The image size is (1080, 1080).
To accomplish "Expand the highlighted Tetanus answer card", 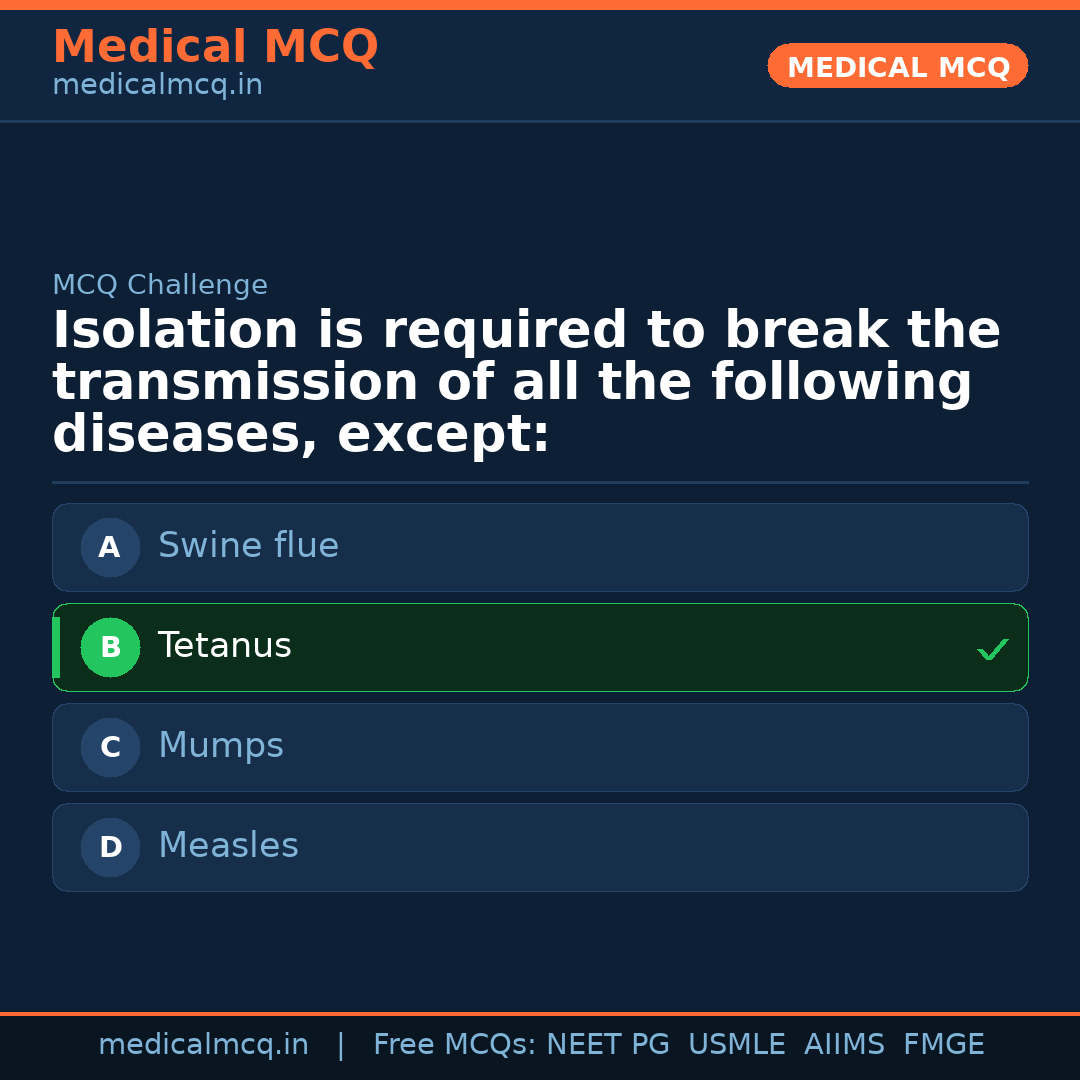I will [540, 647].
